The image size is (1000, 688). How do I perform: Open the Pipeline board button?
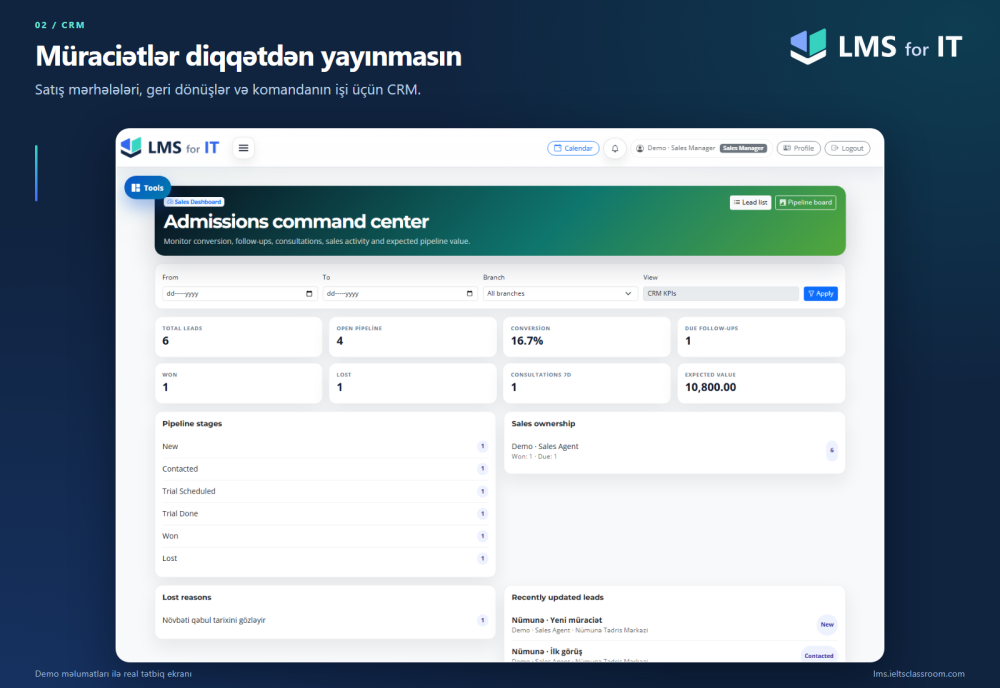(805, 202)
